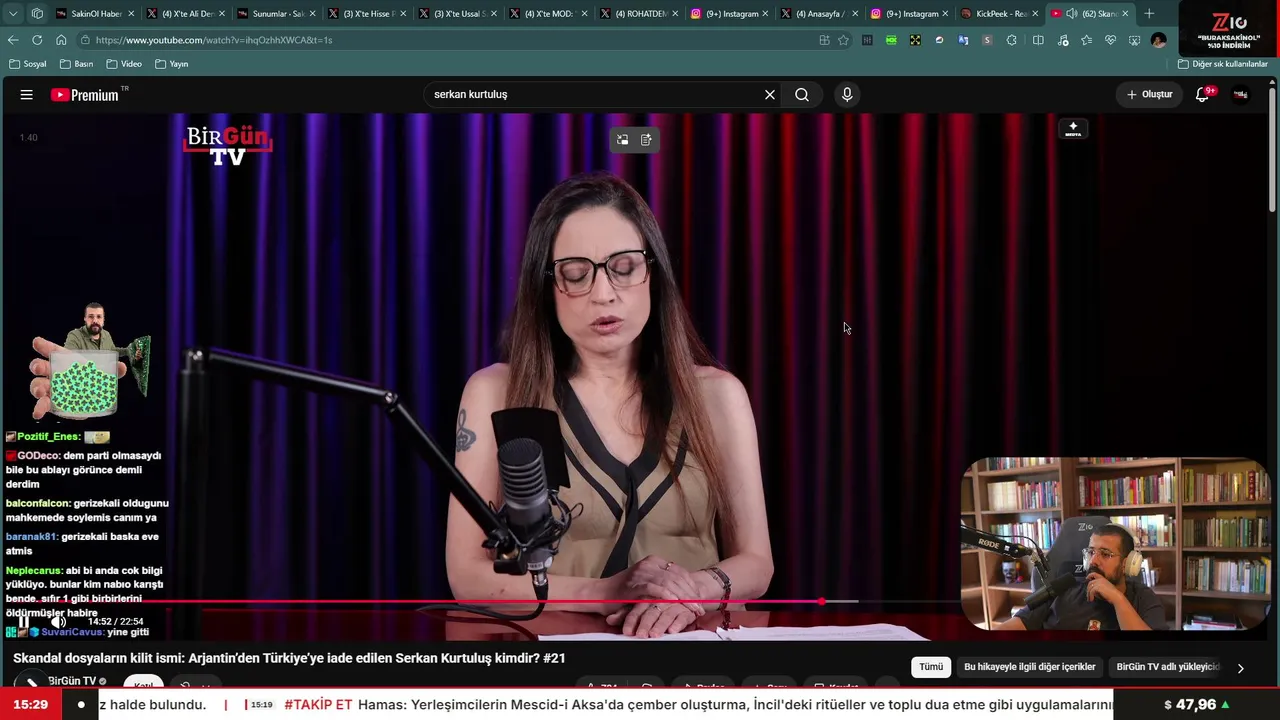Open the workspaces icon beside tab search

(x=37, y=14)
